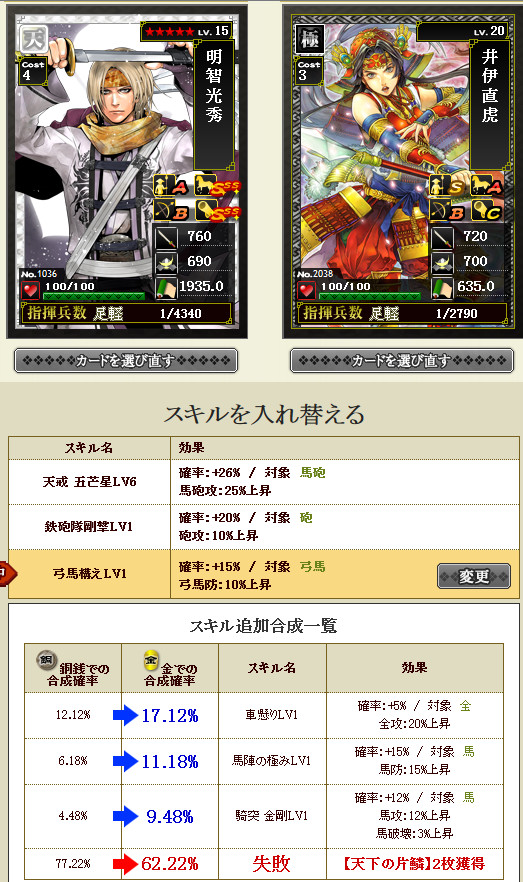Select the 鉄砲隊剛撃LV1 skill row
Viewport: 523px width, 882px height.
[x=264, y=527]
